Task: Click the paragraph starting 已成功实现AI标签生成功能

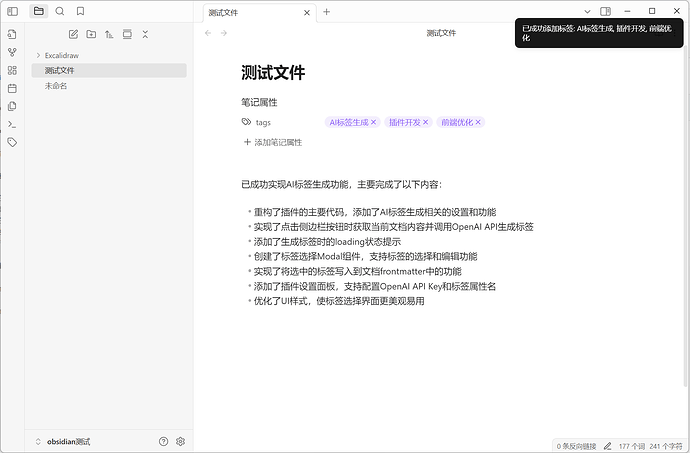Action: coord(341,184)
